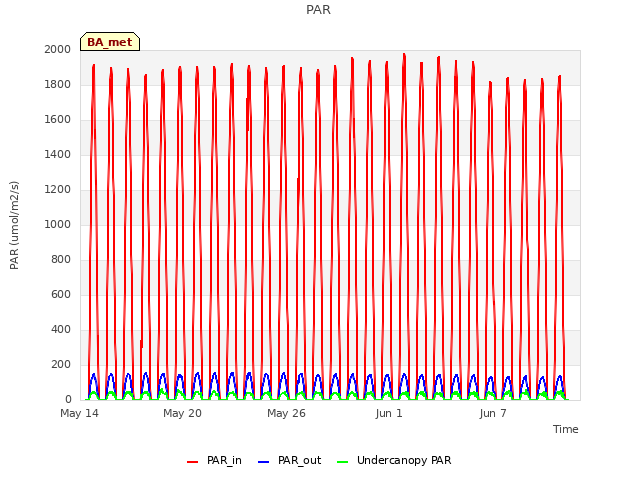The image size is (640, 480).
Task: Click the 1000 y-axis label
Action: coord(58,224)
